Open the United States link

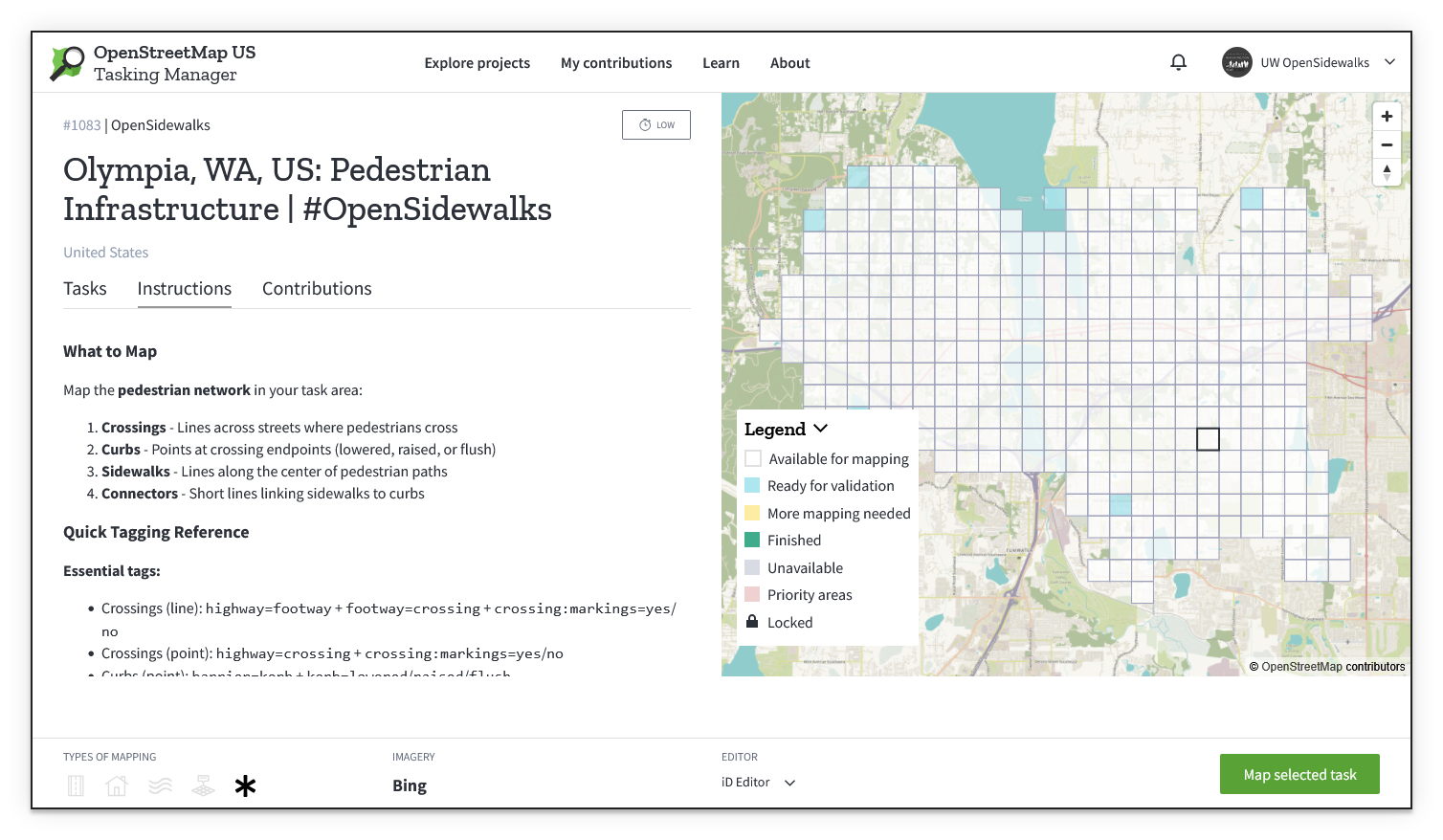tap(105, 252)
